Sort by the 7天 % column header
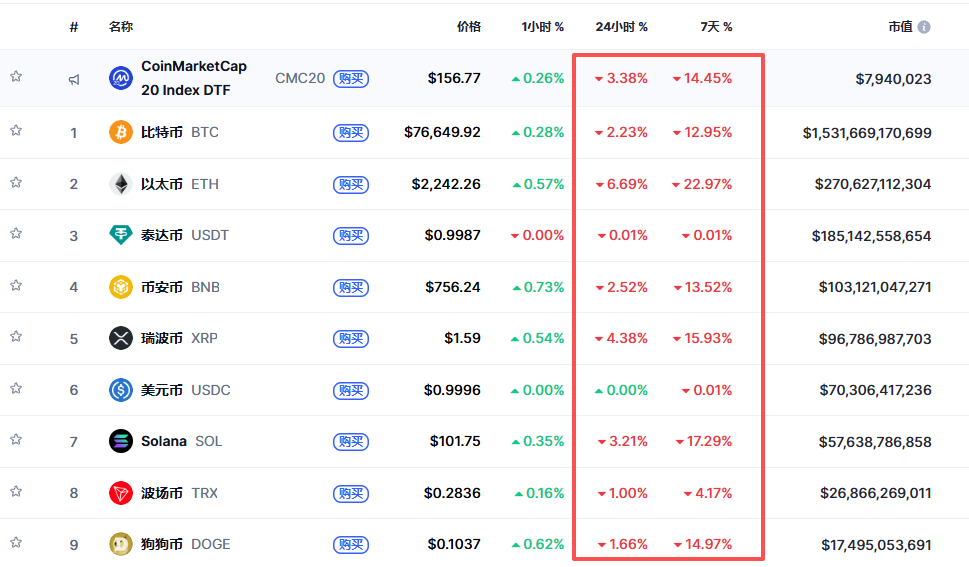 coord(716,27)
